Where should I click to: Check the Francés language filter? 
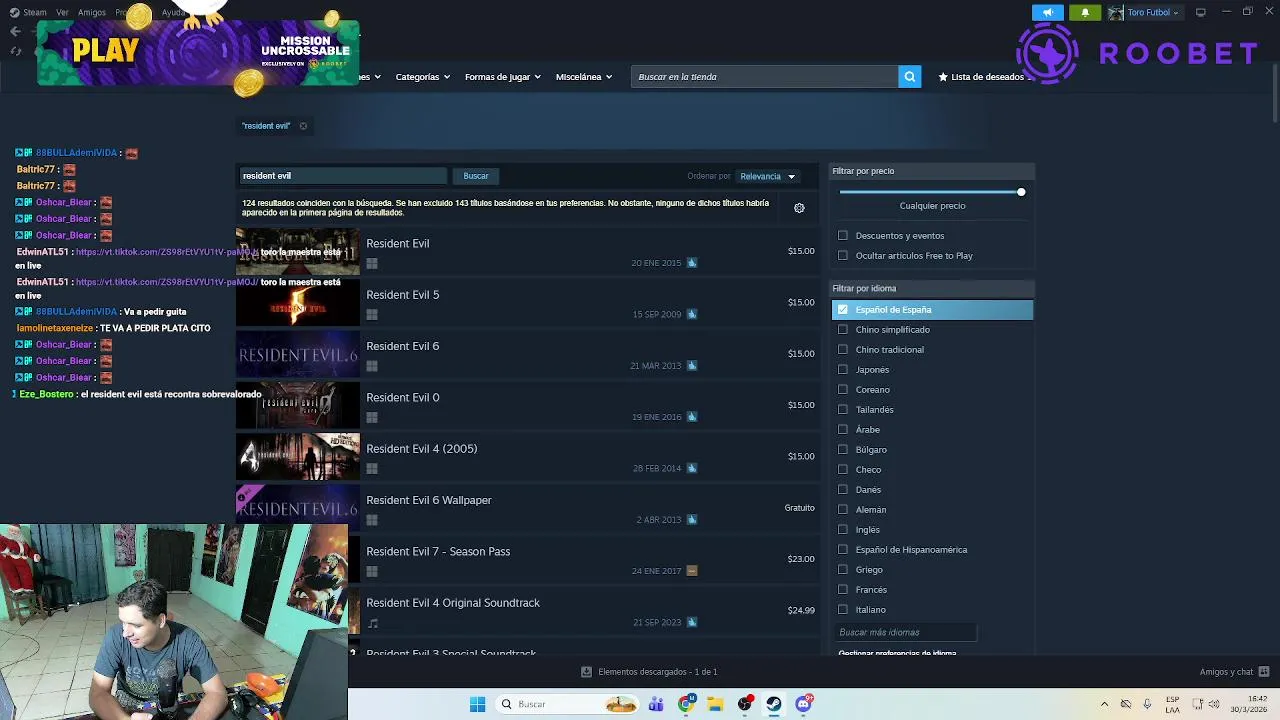click(843, 590)
